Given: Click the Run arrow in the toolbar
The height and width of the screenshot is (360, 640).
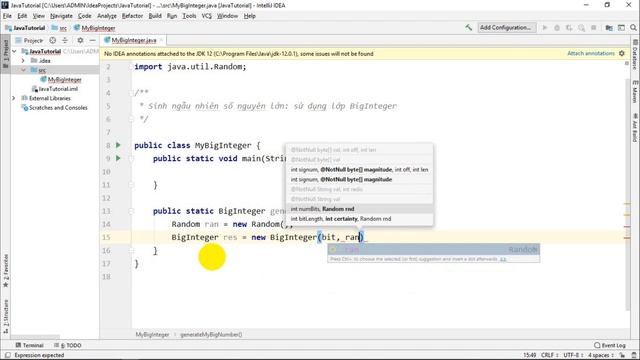Looking at the screenshot, I should (x=544, y=28).
